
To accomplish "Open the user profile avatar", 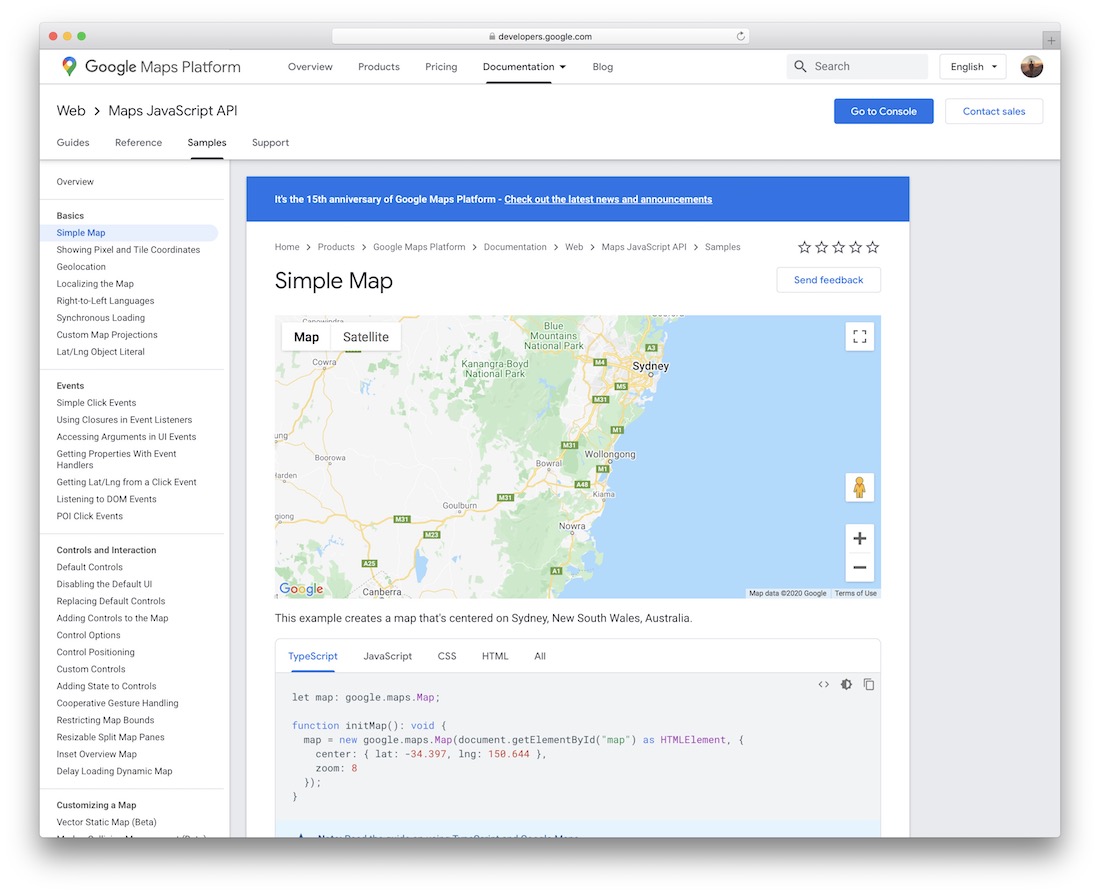I will point(1031,67).
